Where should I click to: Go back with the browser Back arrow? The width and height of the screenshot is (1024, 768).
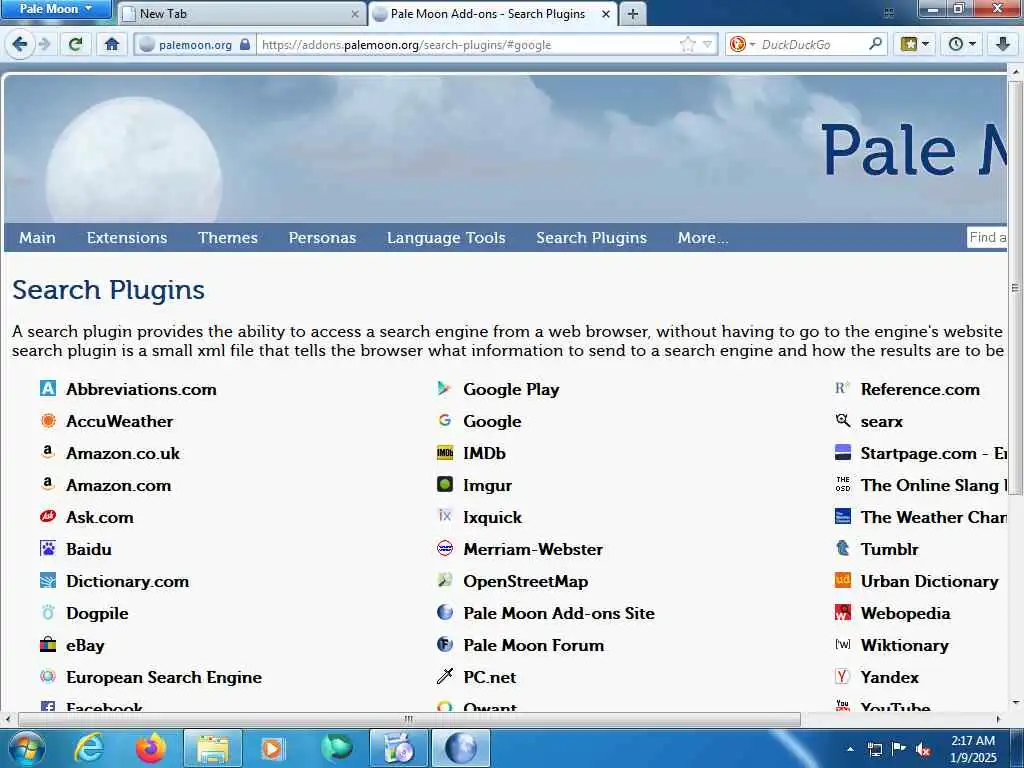tap(20, 44)
